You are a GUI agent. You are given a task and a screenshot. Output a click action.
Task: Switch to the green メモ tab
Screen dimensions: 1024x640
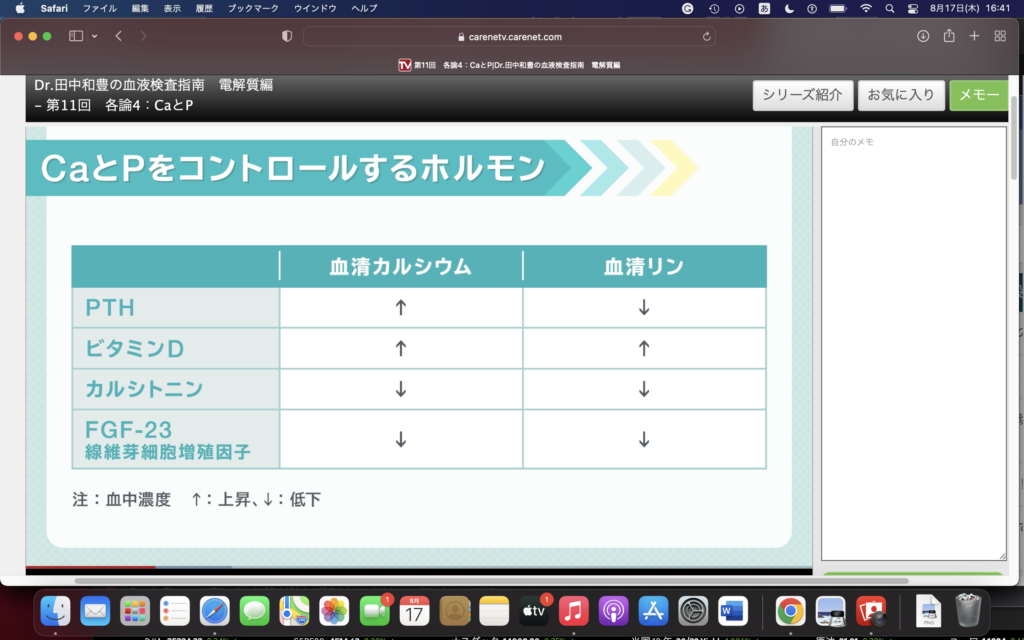point(978,95)
